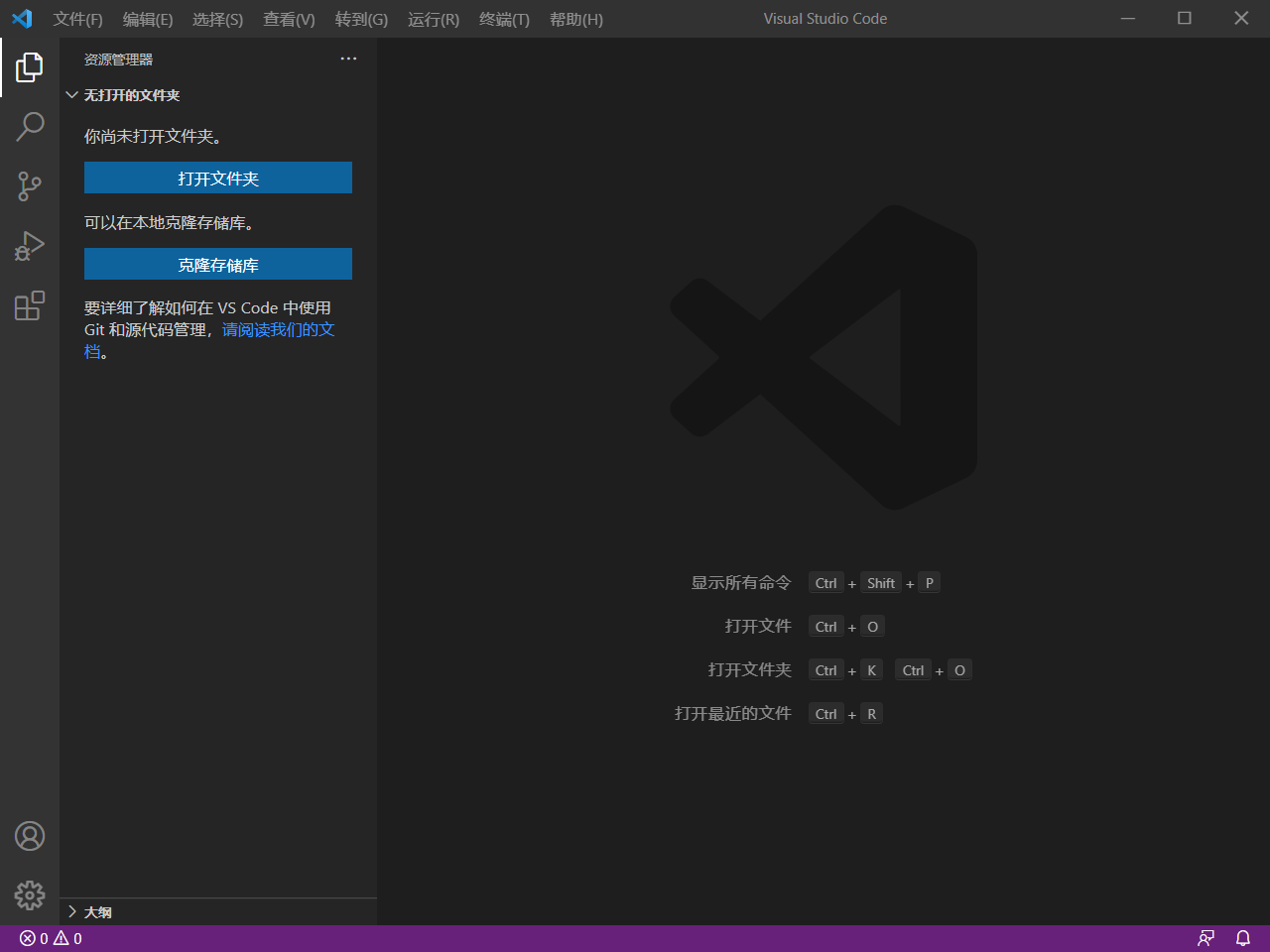Minimize the VS Code window
The image size is (1270, 952).
click(x=1128, y=18)
